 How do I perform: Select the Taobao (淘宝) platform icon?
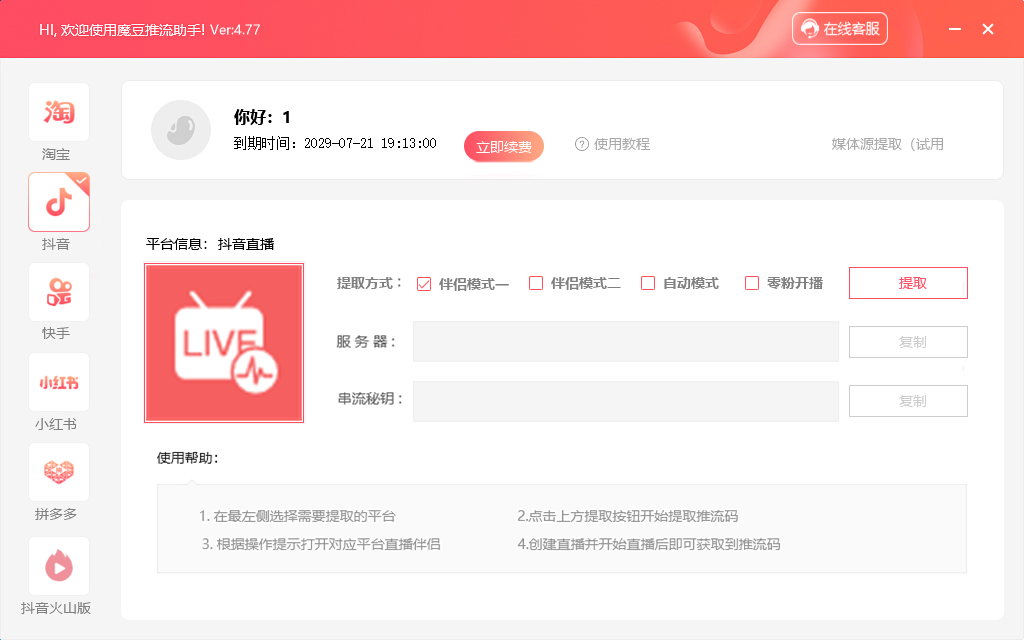[59, 112]
